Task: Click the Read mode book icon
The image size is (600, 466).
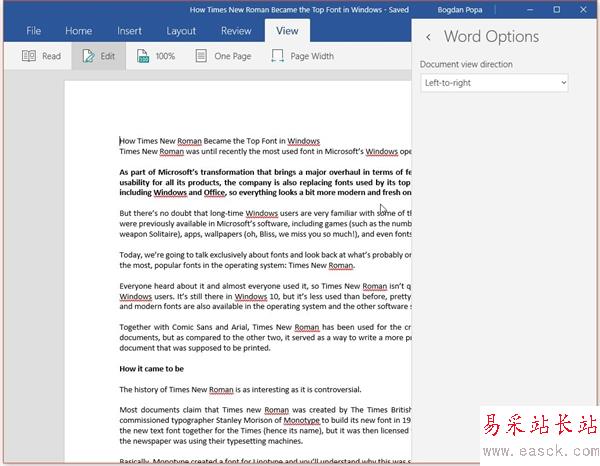Action: tap(29, 56)
